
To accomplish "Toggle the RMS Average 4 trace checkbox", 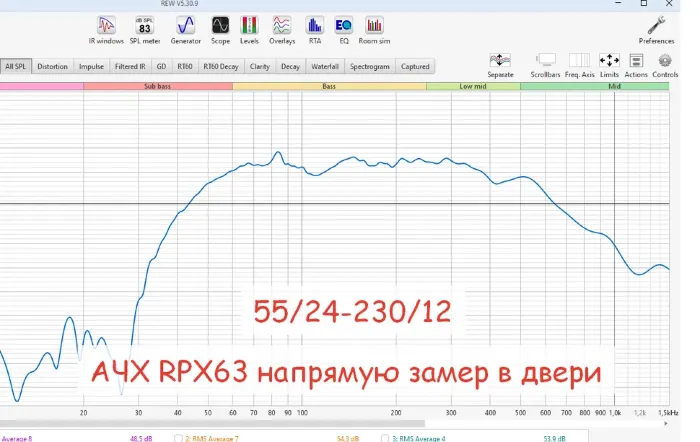I will tap(385, 438).
